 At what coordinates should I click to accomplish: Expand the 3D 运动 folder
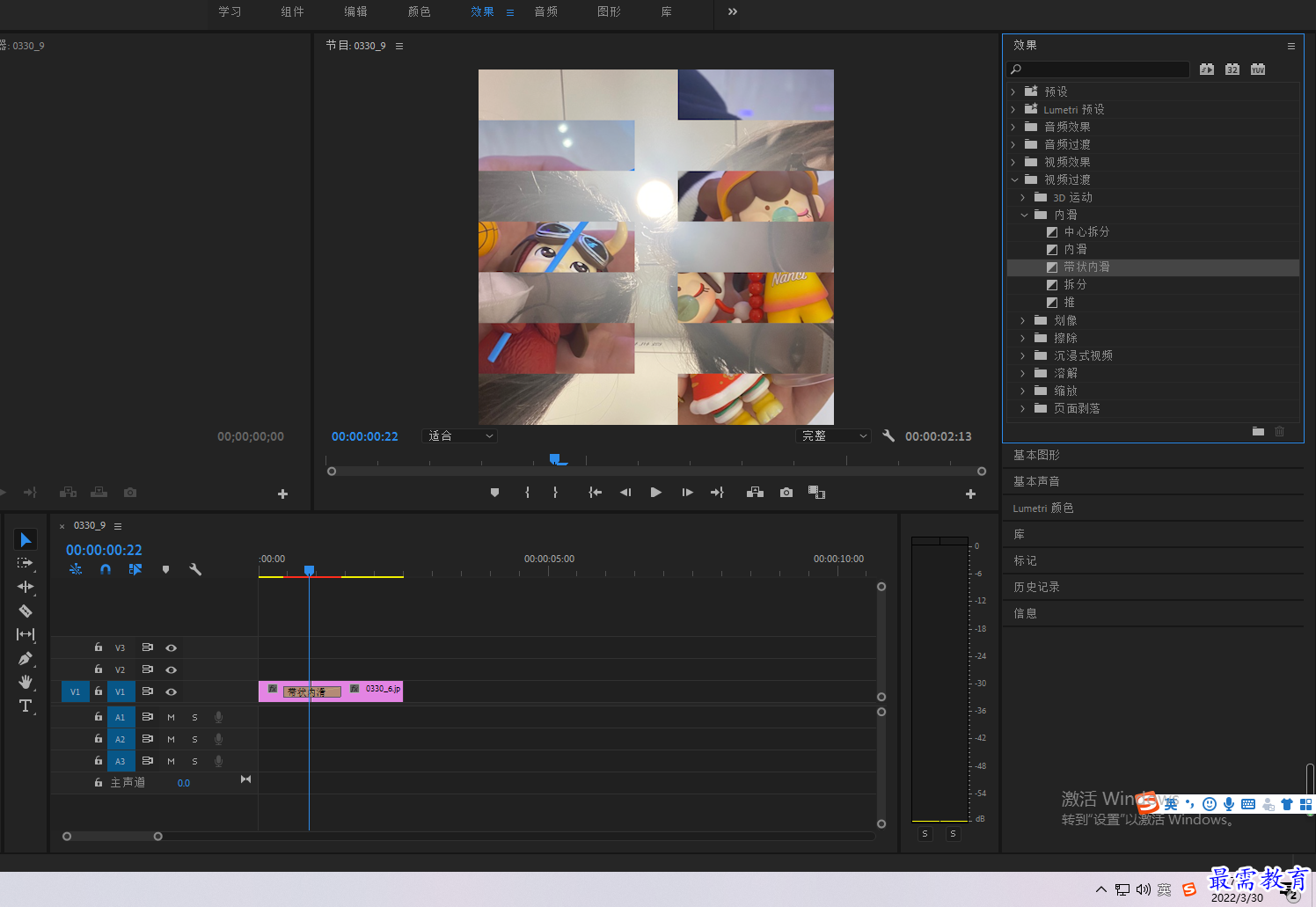1023,197
